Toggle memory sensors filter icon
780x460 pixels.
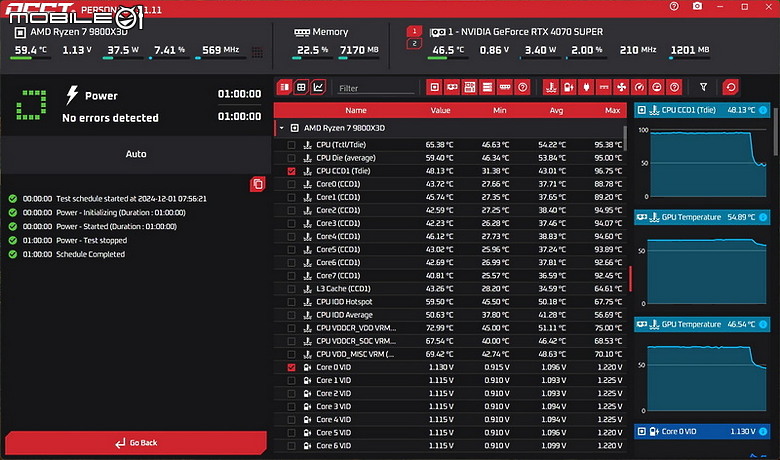coord(505,88)
